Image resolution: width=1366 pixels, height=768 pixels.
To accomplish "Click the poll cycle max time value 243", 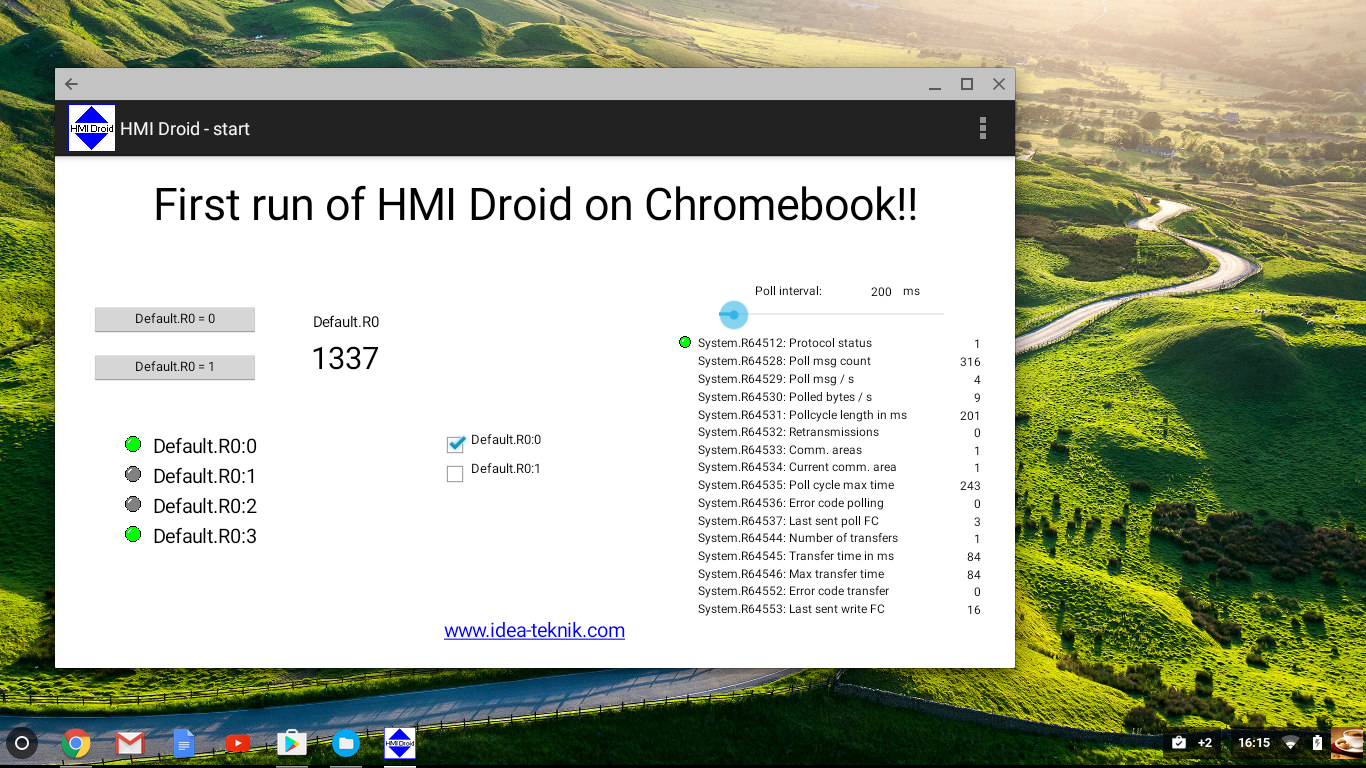I will [x=969, y=486].
